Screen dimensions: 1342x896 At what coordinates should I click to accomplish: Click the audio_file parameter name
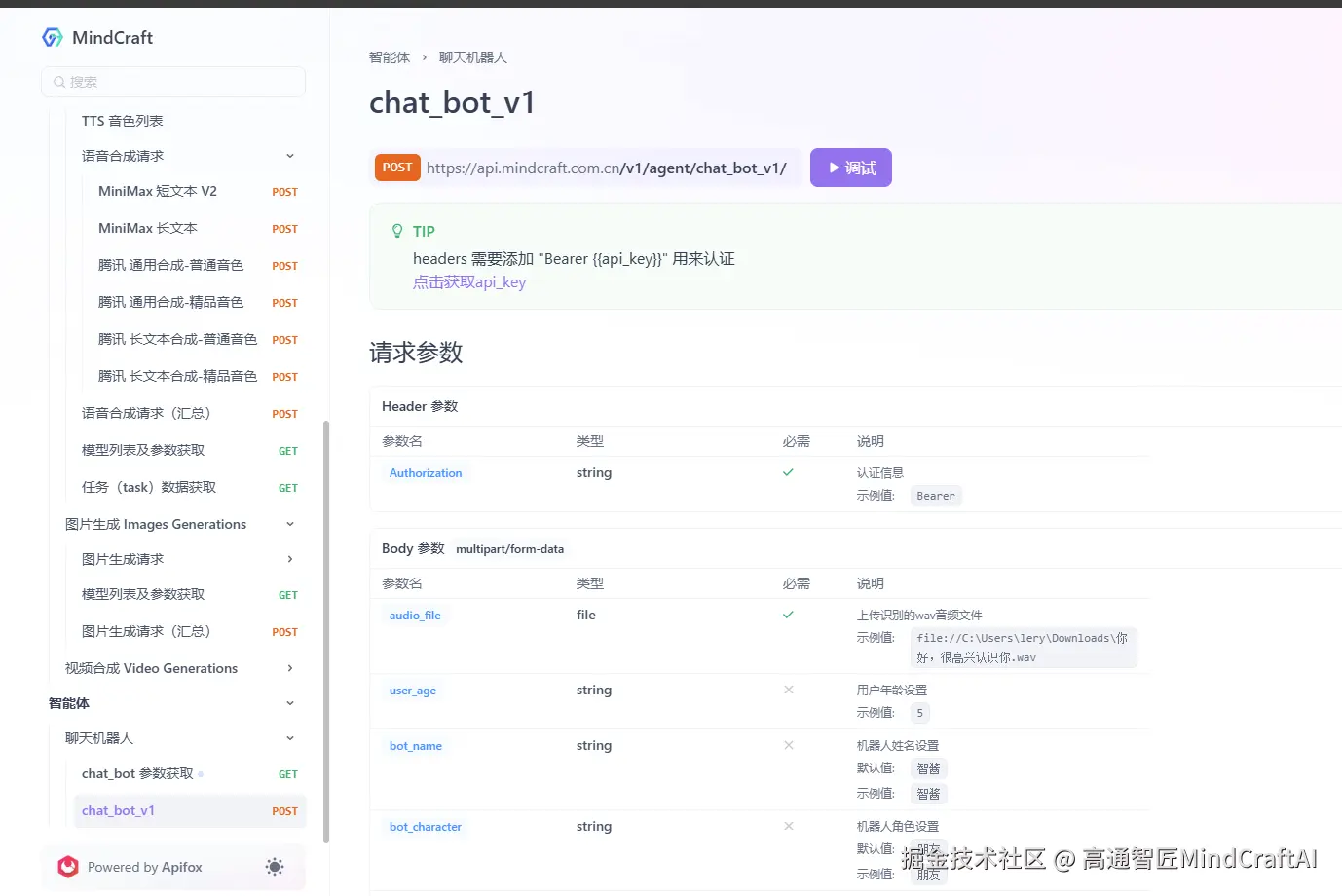[x=415, y=616]
